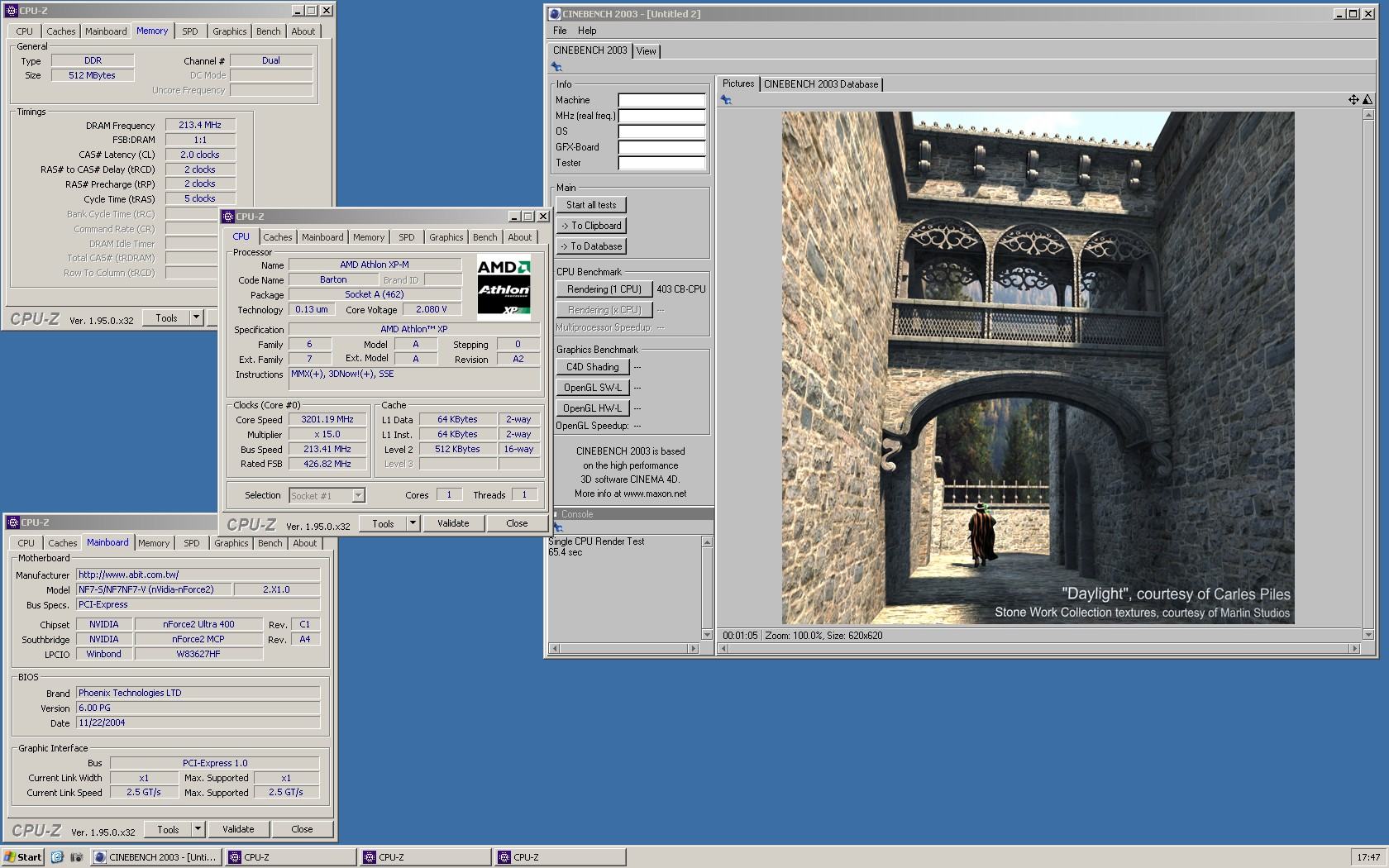Click the 65.4 sec console result
This screenshot has width=1389, height=868.
[x=566, y=553]
